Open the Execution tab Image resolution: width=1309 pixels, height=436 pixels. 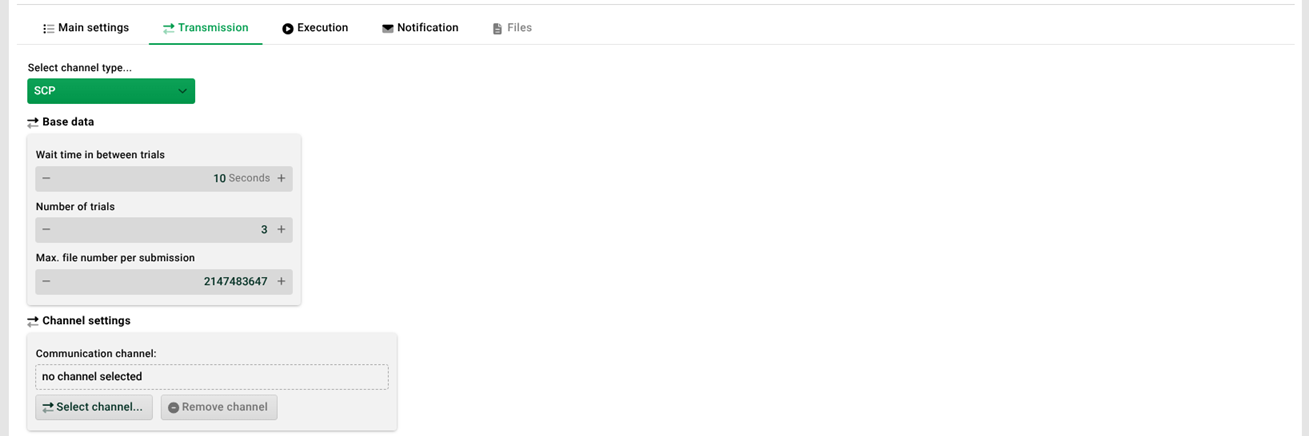point(315,28)
